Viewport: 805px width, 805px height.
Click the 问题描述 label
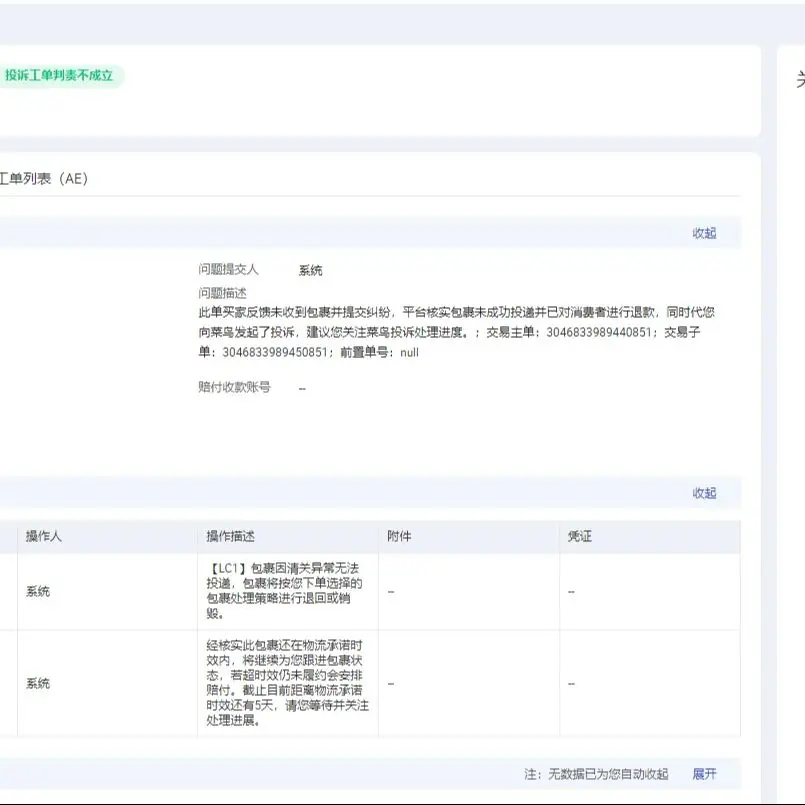[222, 293]
